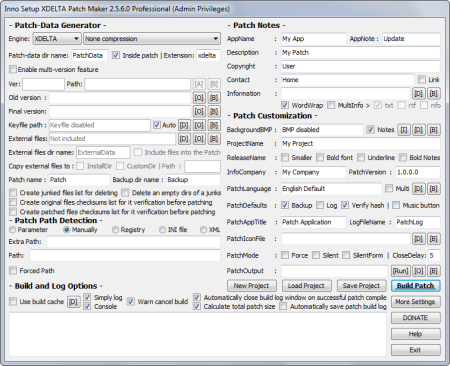Open Engine XDELTA dropdown
This screenshot has width=450, height=366.
[x=57, y=39]
